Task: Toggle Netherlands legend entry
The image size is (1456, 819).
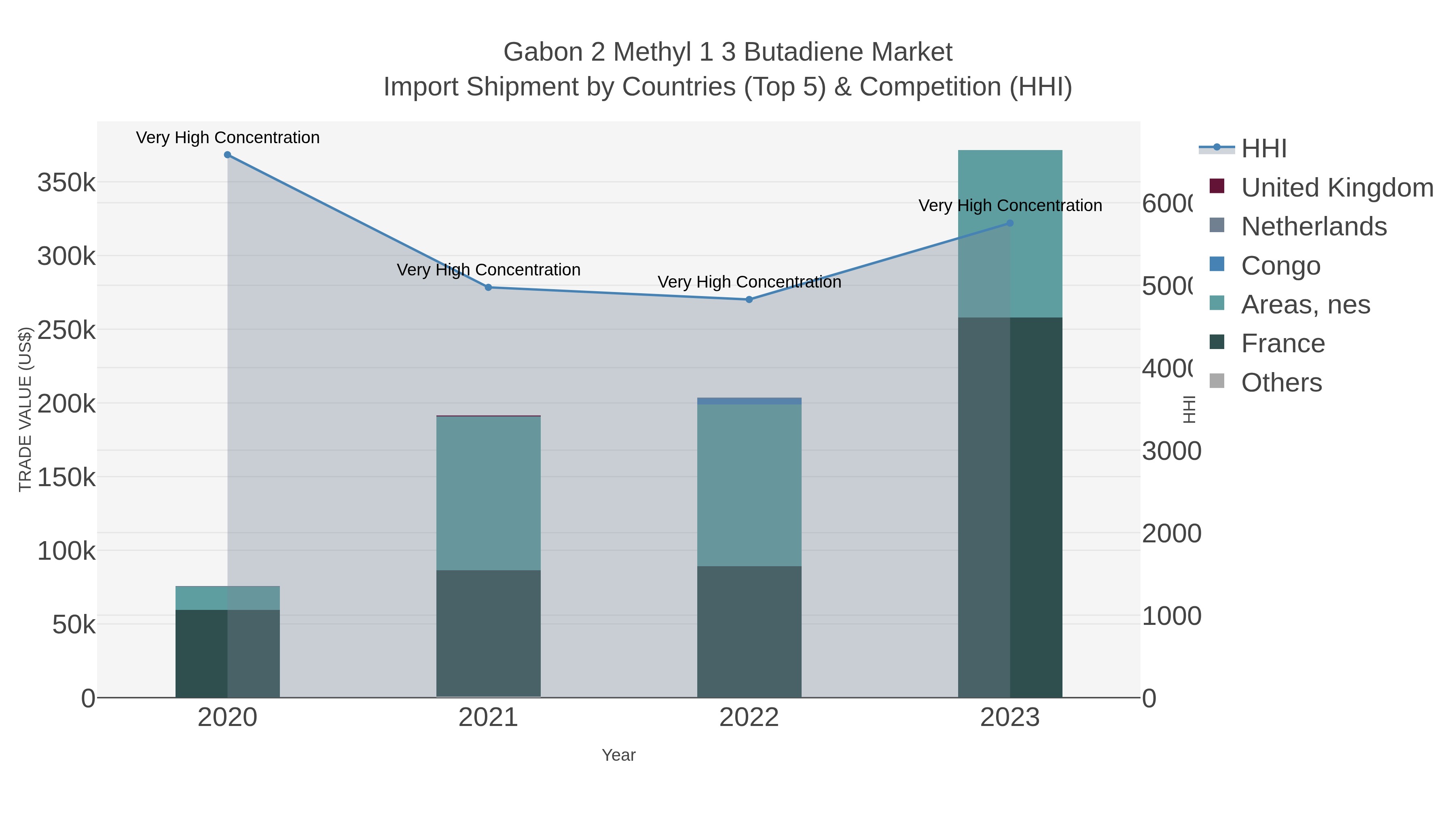Action: (x=1298, y=226)
